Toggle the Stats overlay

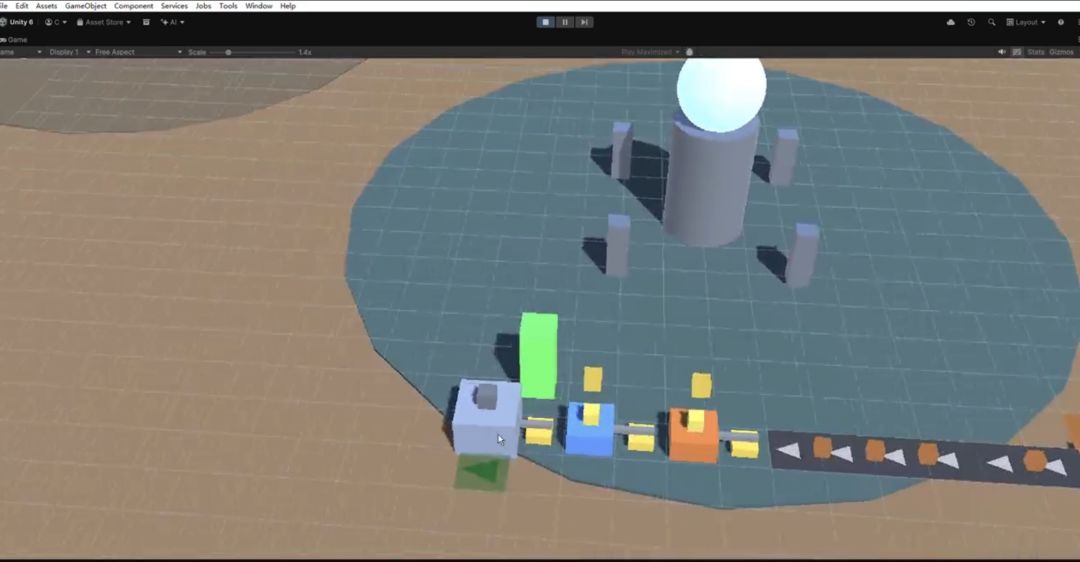(x=1036, y=52)
